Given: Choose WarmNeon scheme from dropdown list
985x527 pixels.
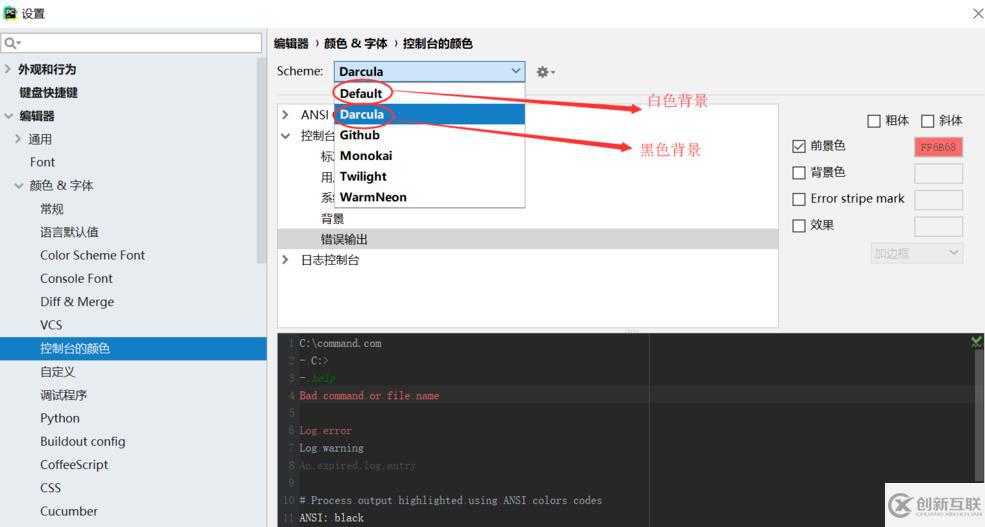Looking at the screenshot, I should pyautogui.click(x=430, y=197).
